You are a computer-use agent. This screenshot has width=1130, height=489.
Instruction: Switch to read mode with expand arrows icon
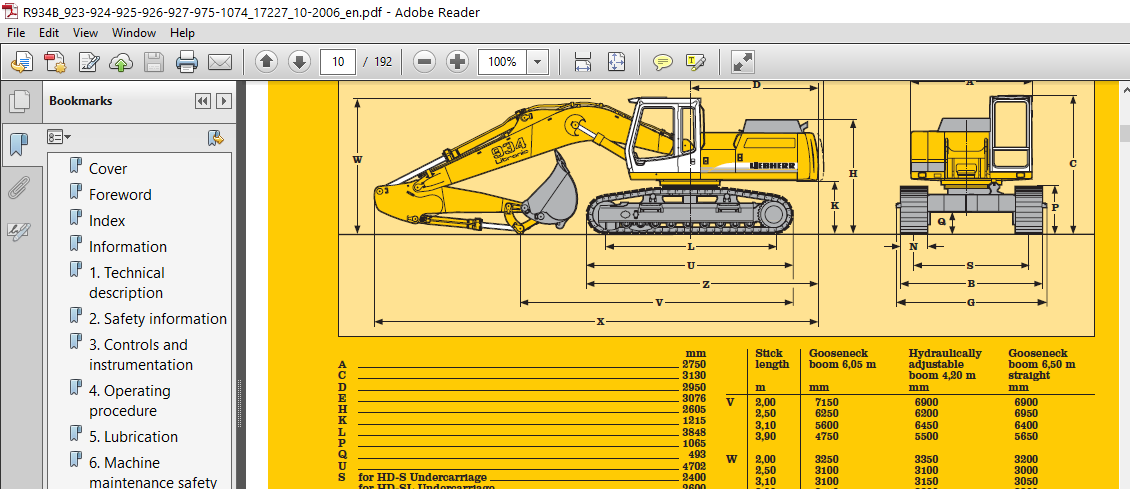(x=742, y=62)
